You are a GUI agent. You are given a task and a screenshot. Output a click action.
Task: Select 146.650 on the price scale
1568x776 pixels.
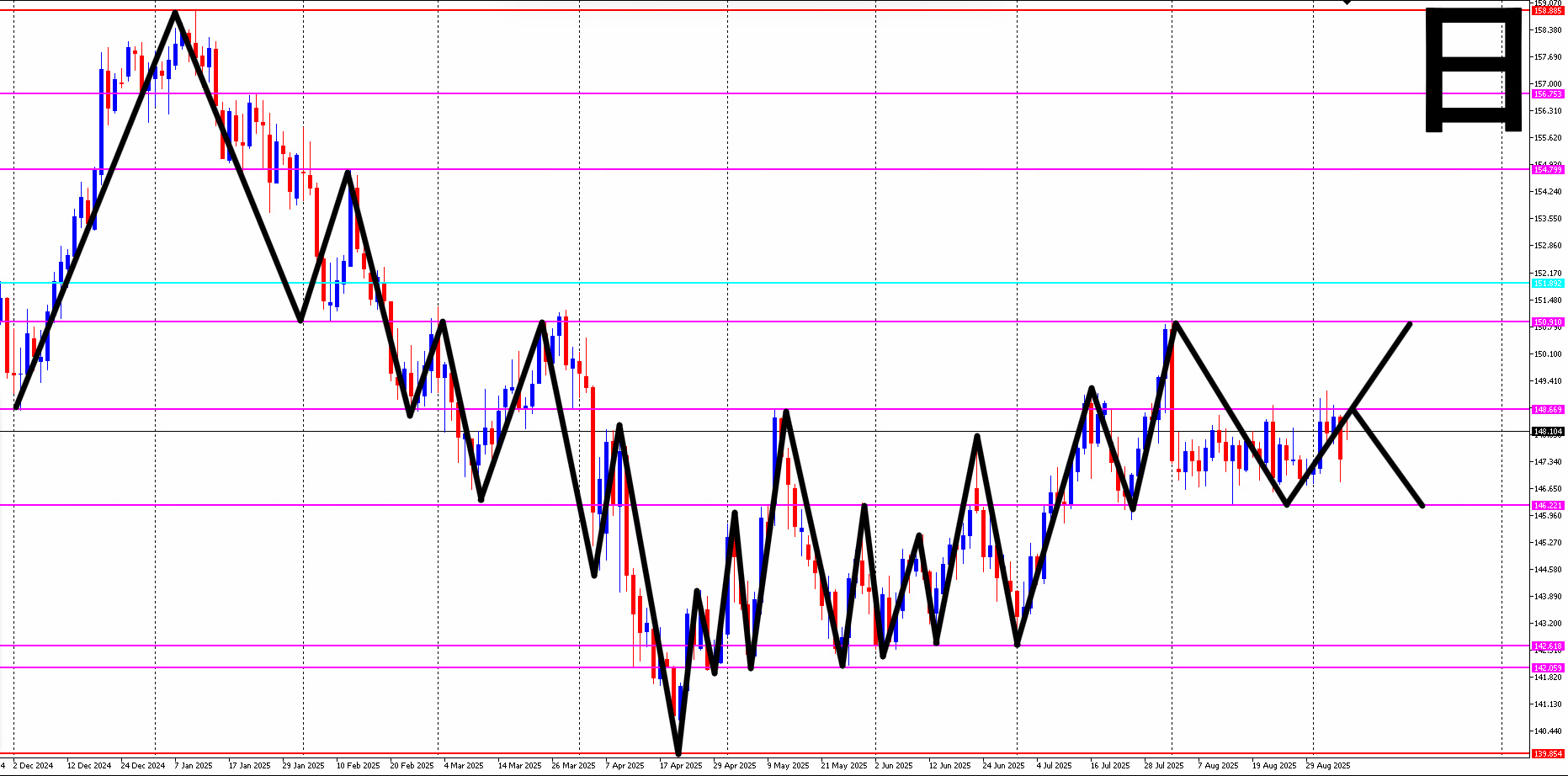coord(1549,489)
